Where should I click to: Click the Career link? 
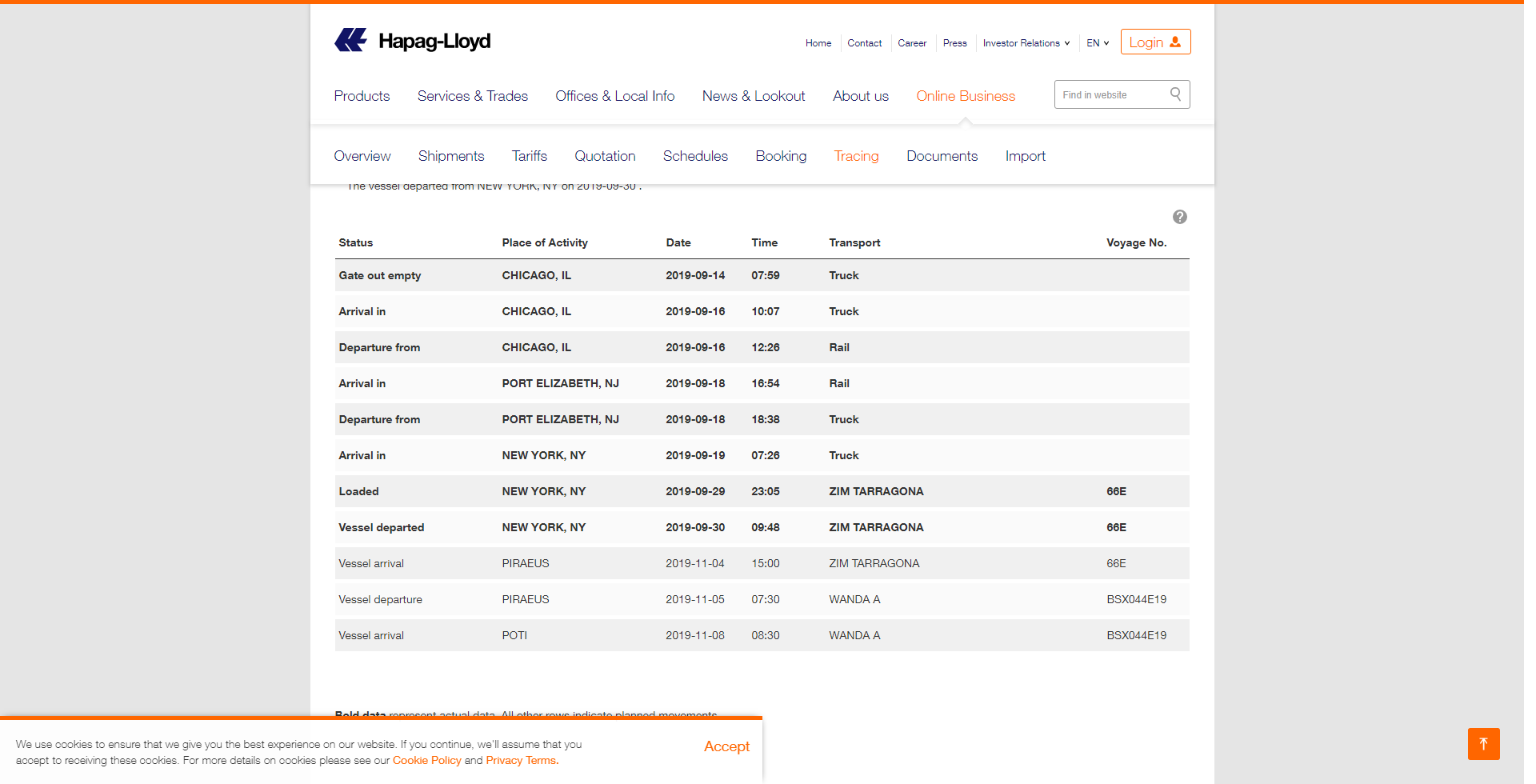[x=912, y=43]
